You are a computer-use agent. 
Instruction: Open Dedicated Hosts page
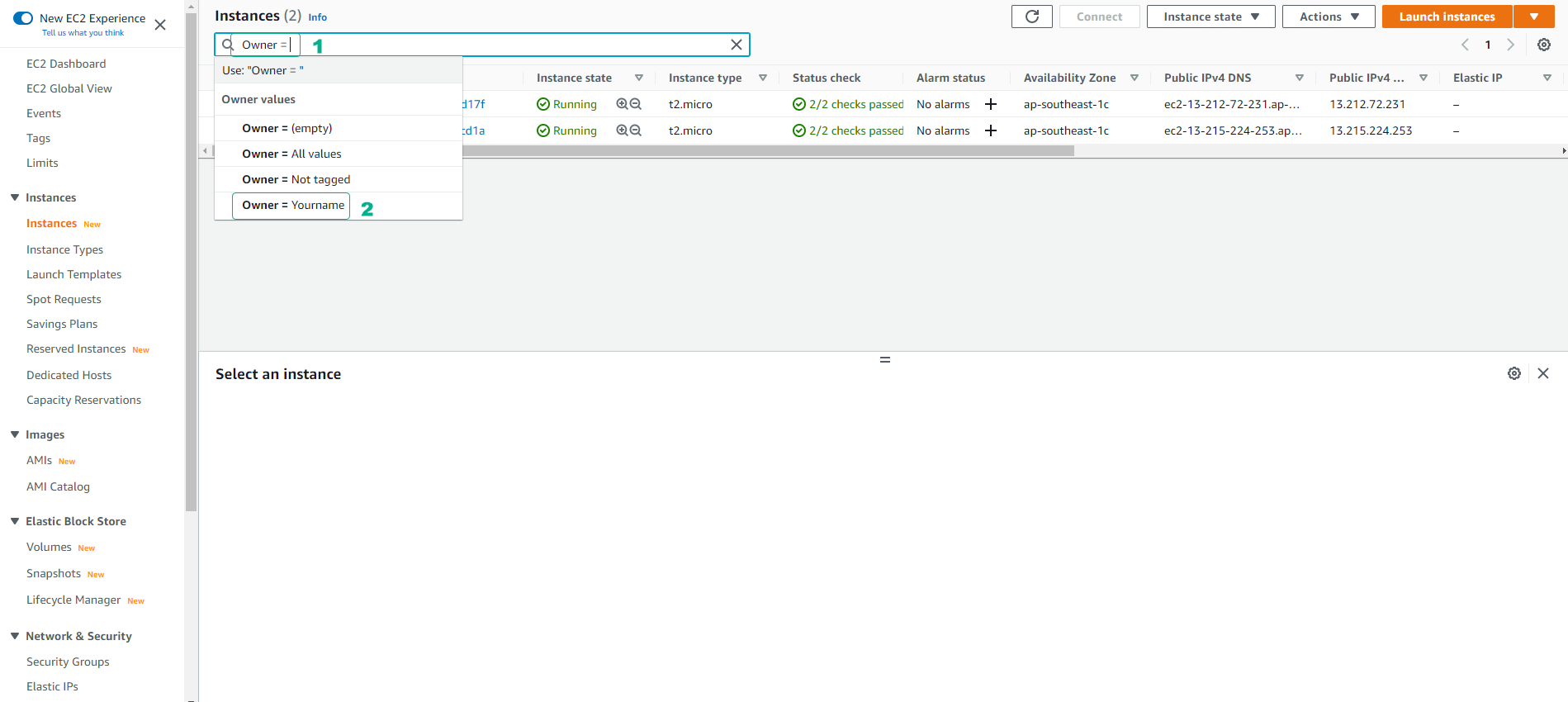pos(69,375)
